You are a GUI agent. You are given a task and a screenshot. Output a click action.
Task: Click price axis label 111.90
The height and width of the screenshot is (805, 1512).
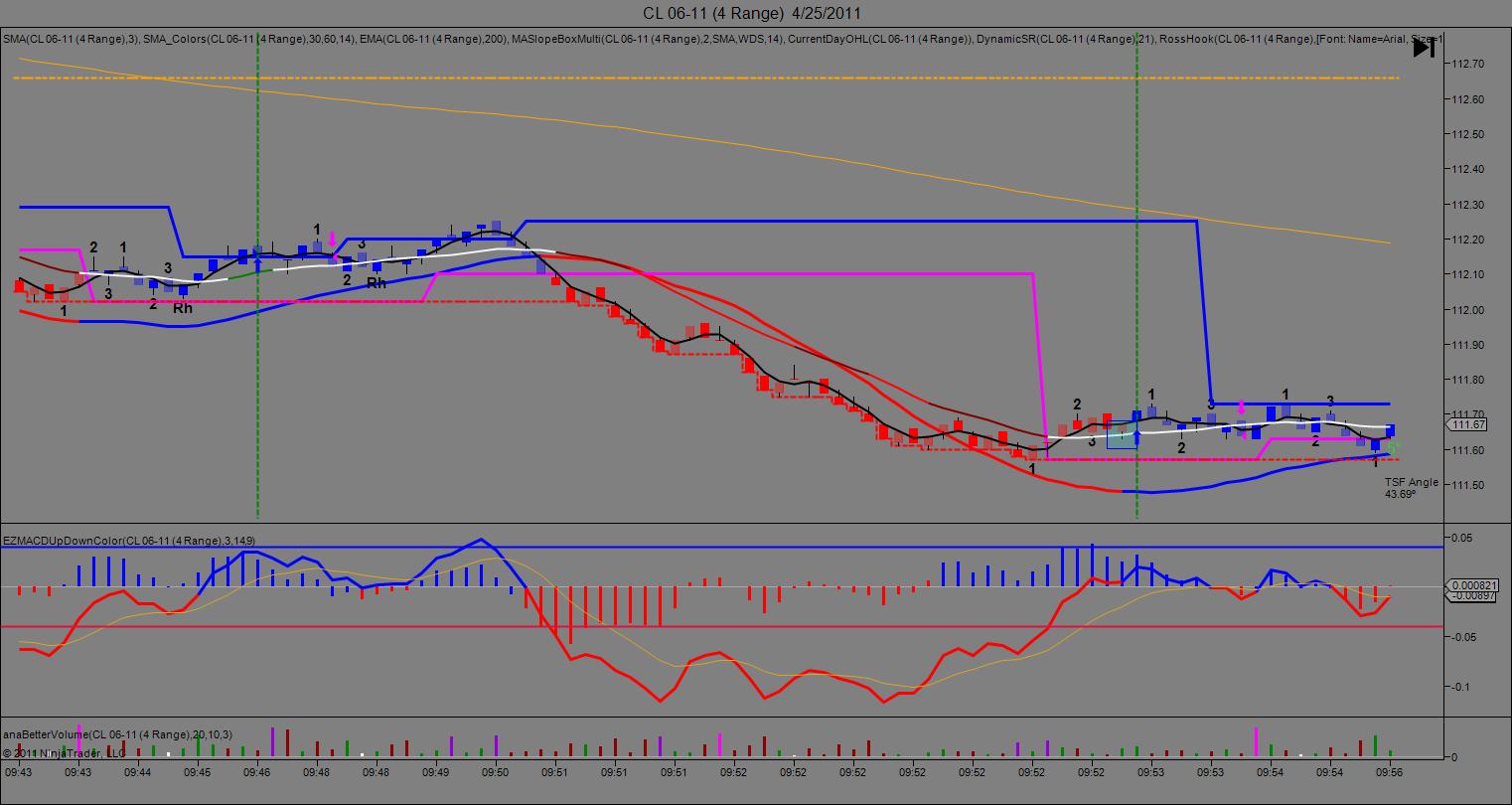tap(1467, 345)
